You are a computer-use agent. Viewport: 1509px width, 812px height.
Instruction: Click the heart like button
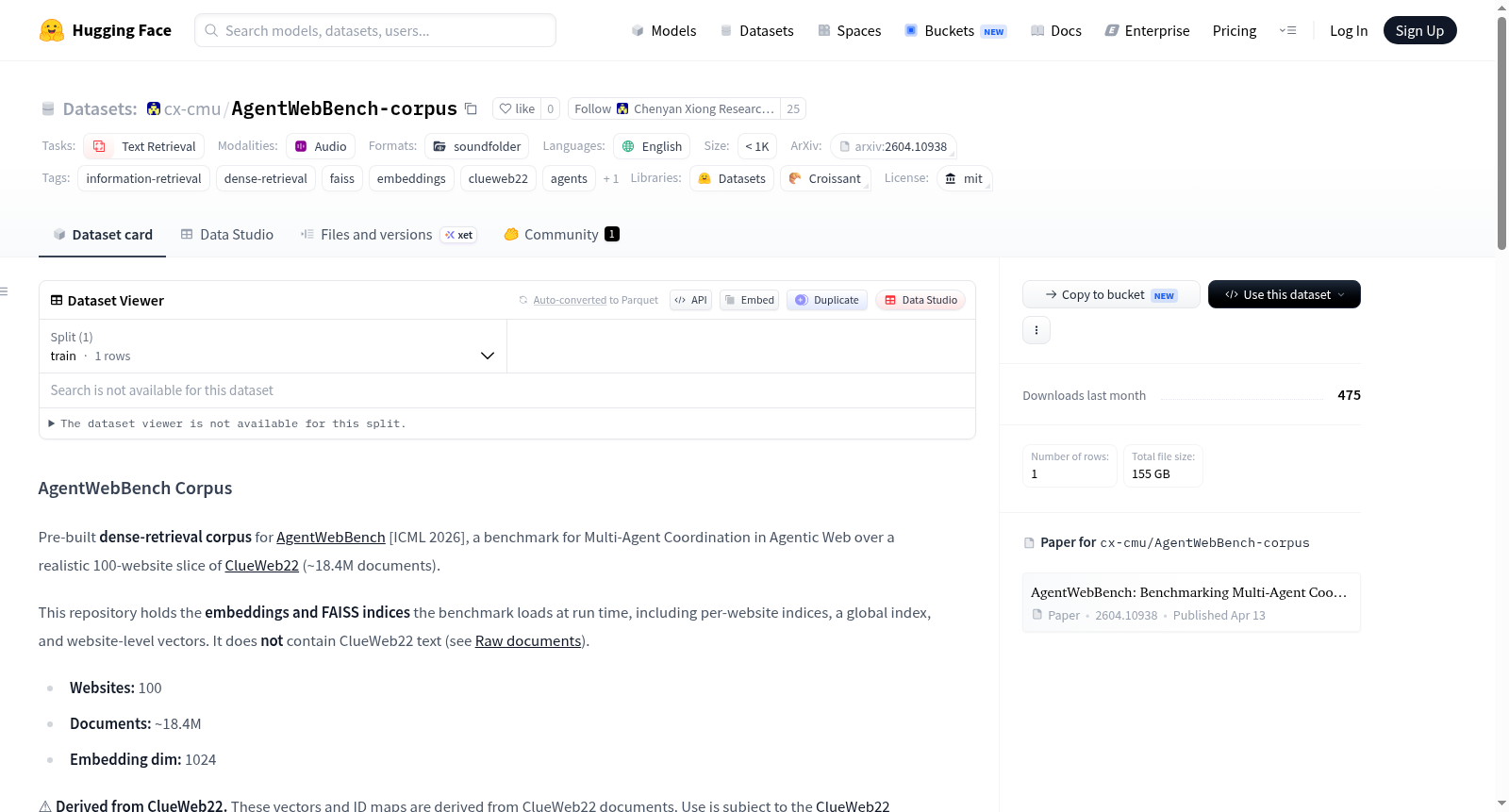(x=517, y=108)
